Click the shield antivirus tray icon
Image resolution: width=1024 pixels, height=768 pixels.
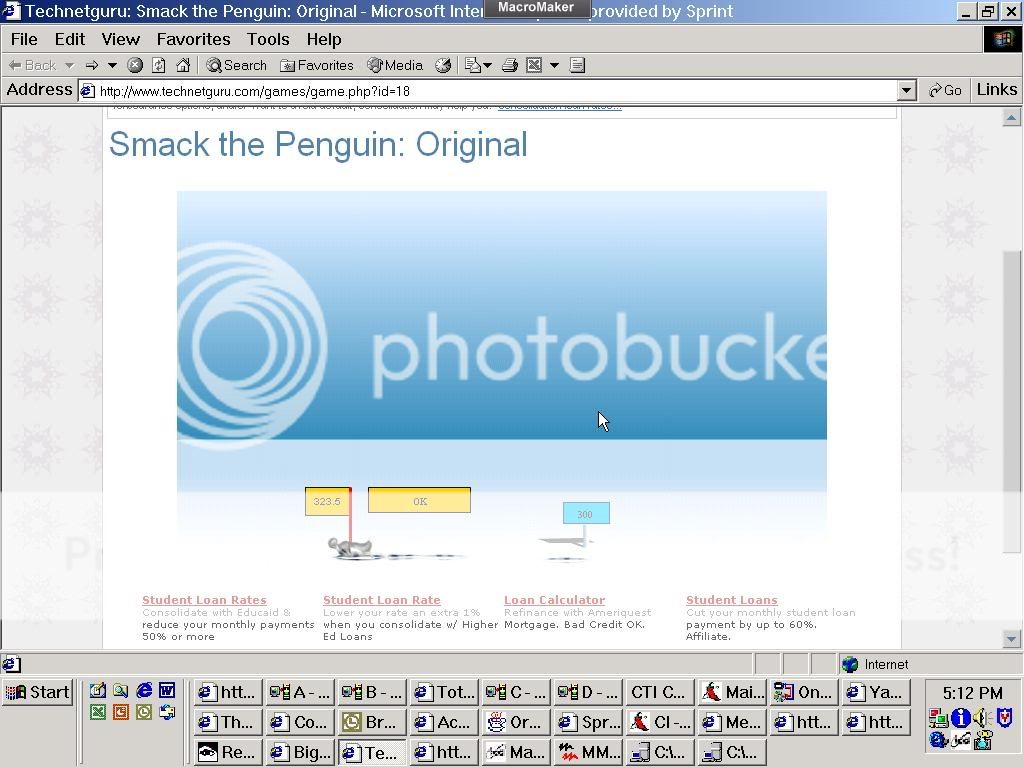[x=1004, y=718]
